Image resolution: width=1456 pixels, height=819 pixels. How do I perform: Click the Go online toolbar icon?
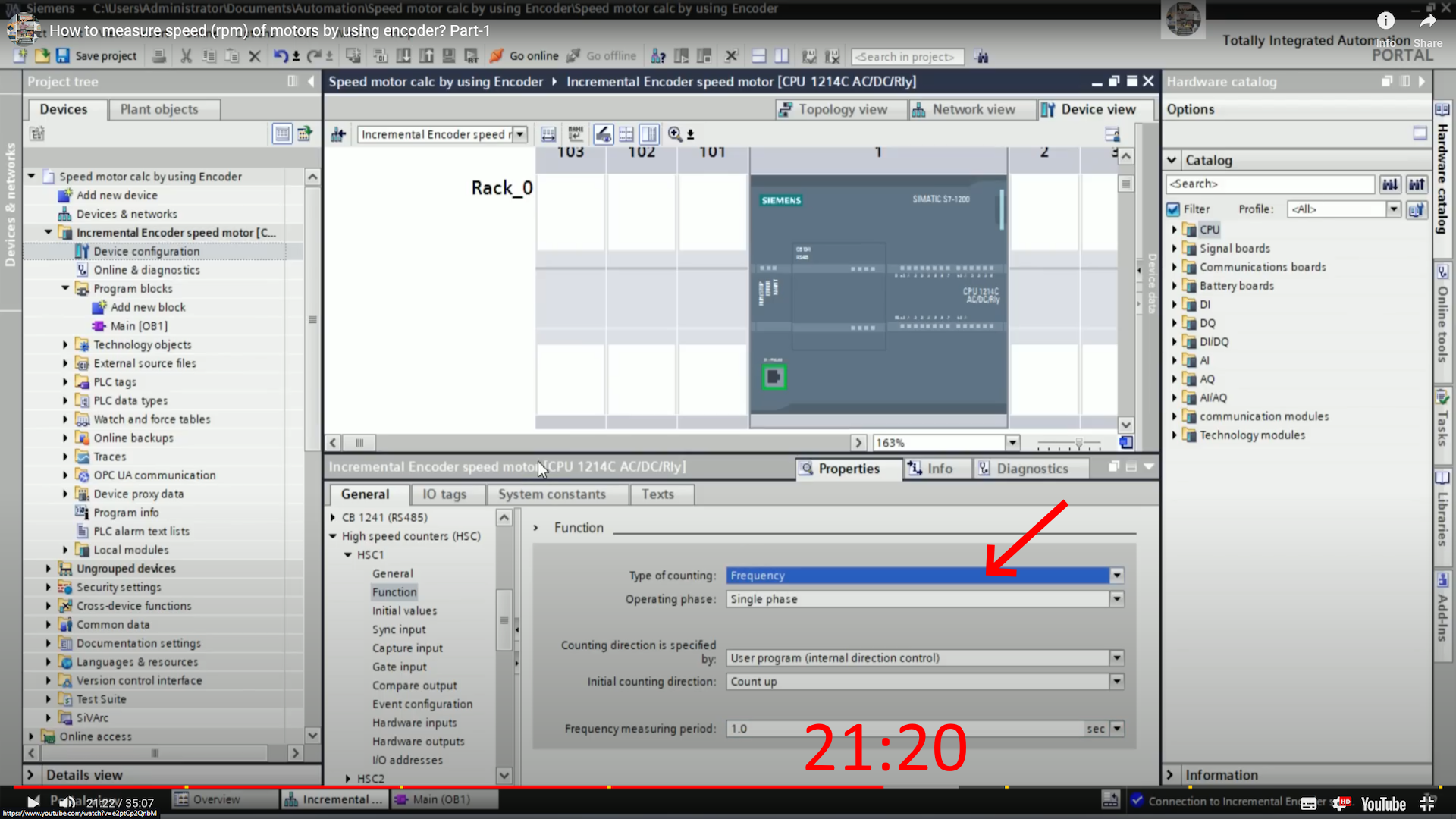point(497,56)
